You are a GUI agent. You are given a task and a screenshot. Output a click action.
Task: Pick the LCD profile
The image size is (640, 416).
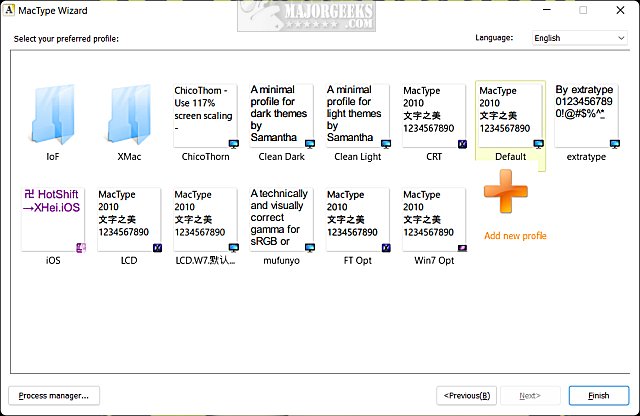point(129,219)
